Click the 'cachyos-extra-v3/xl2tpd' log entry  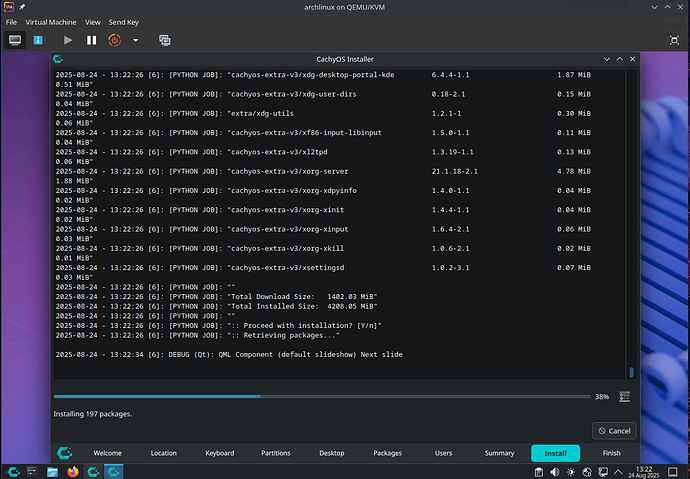pyautogui.click(x=323, y=157)
